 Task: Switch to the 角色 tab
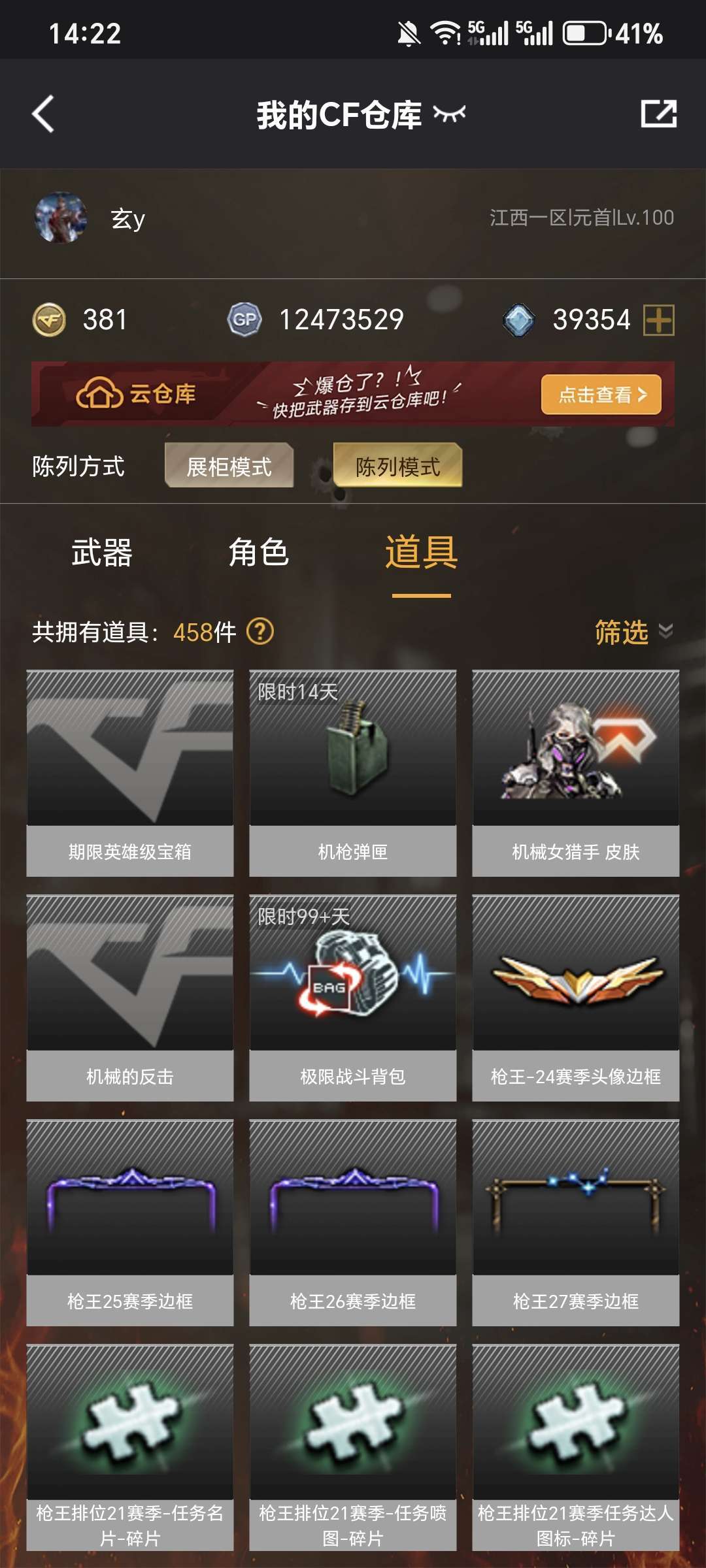259,553
